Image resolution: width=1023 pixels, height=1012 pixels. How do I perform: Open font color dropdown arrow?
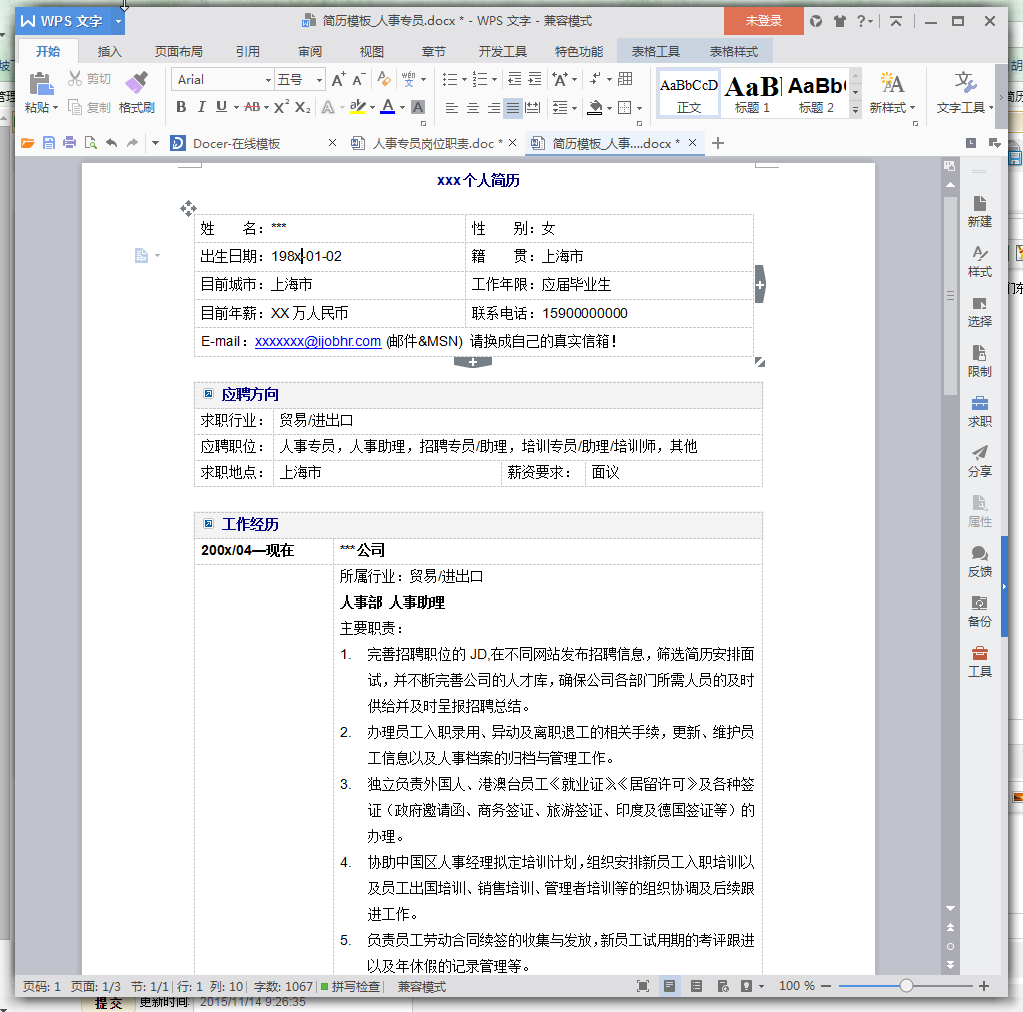click(x=403, y=108)
